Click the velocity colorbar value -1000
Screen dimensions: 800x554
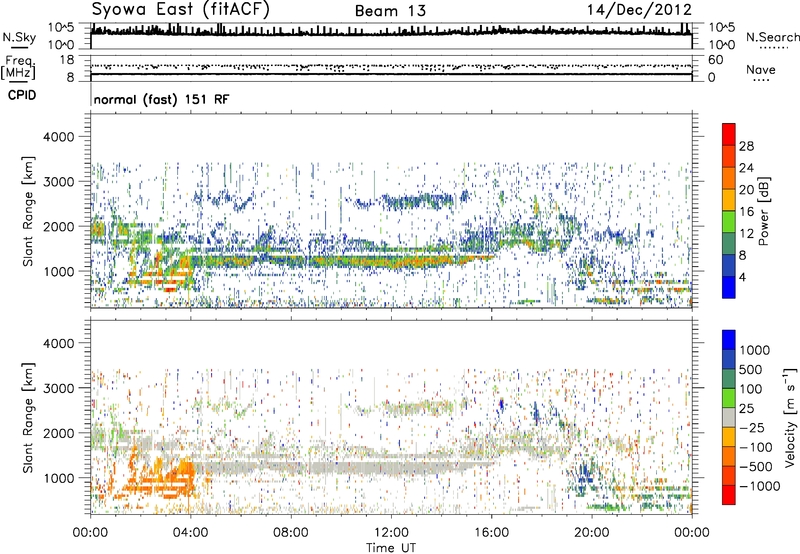coord(759,486)
